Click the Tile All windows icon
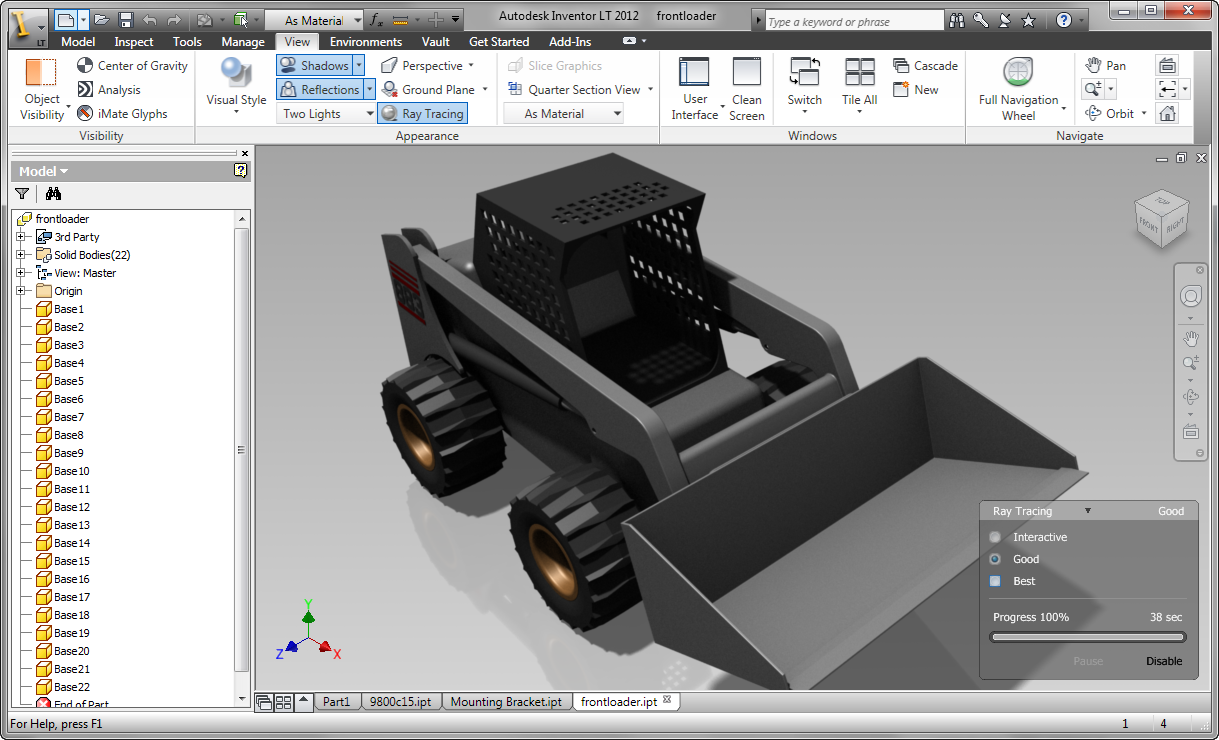This screenshot has height=740, width=1219. (859, 83)
